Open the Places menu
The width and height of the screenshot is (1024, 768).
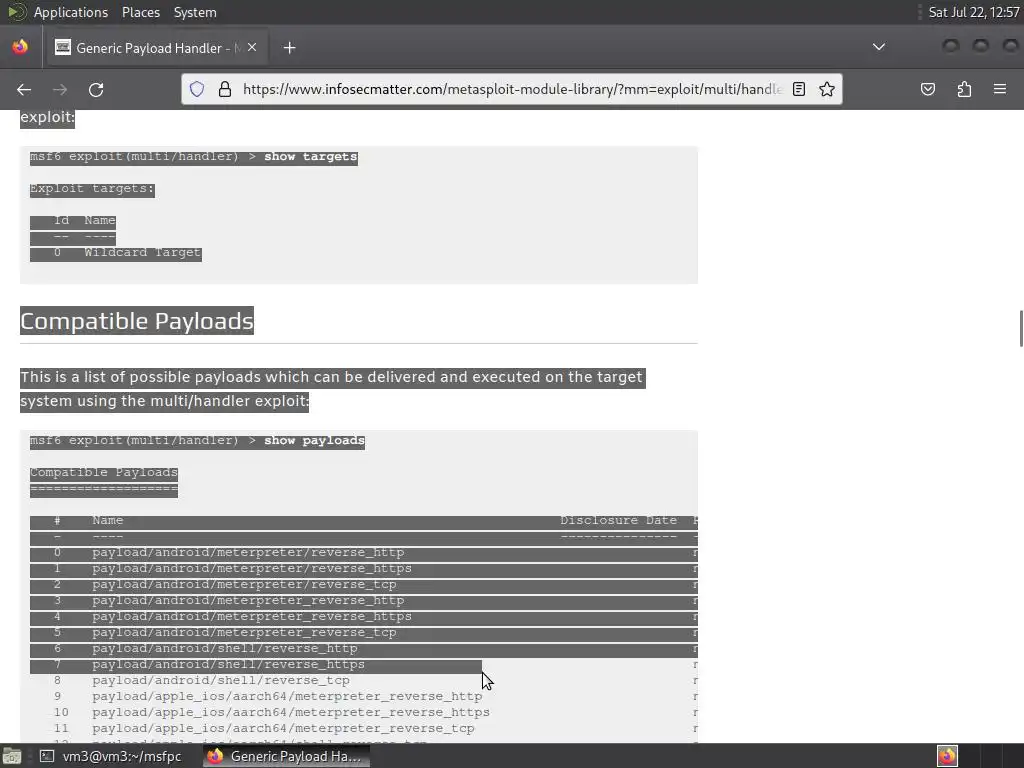coord(140,12)
